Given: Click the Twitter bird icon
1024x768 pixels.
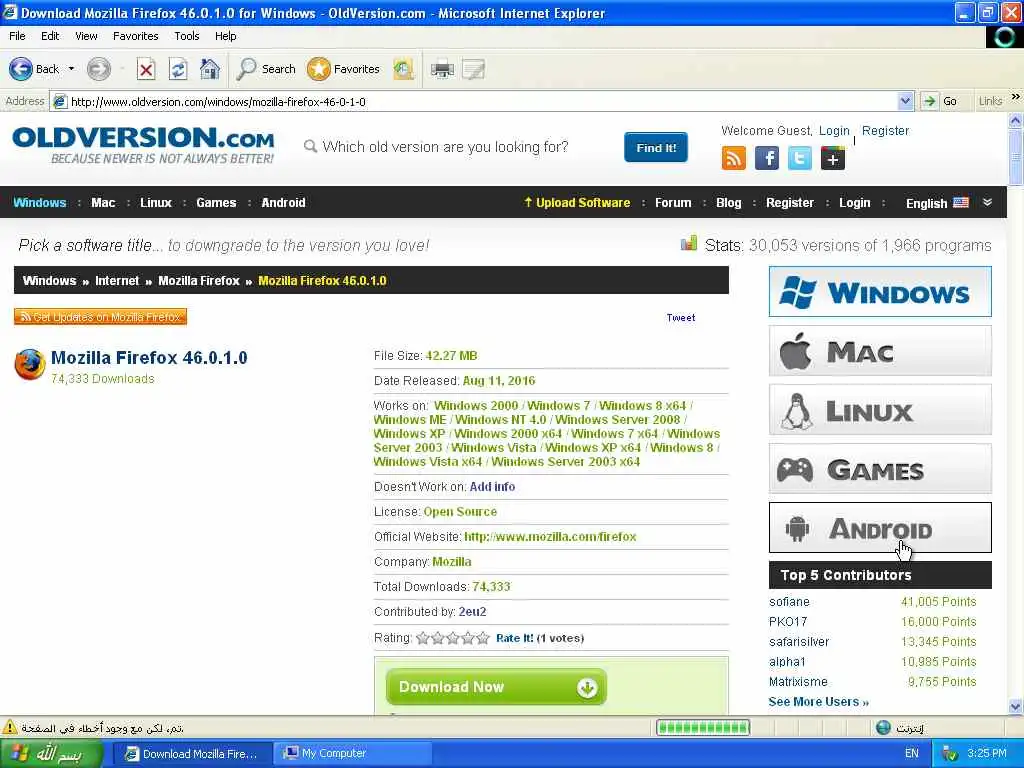Looking at the screenshot, I should coord(799,158).
